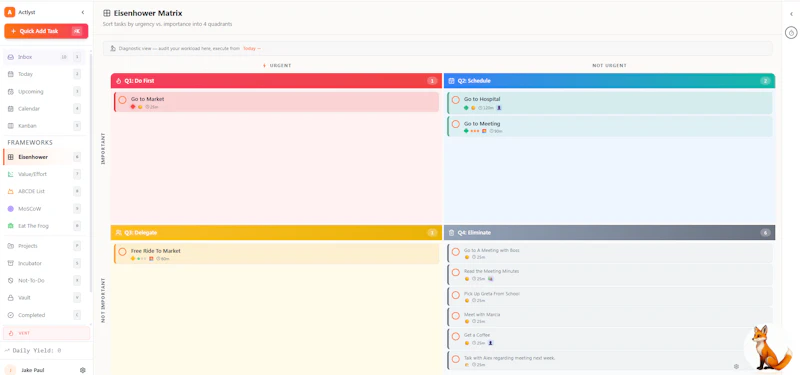This screenshot has height=375, width=800.
Task: Open the Inbox view
Action: (44, 57)
